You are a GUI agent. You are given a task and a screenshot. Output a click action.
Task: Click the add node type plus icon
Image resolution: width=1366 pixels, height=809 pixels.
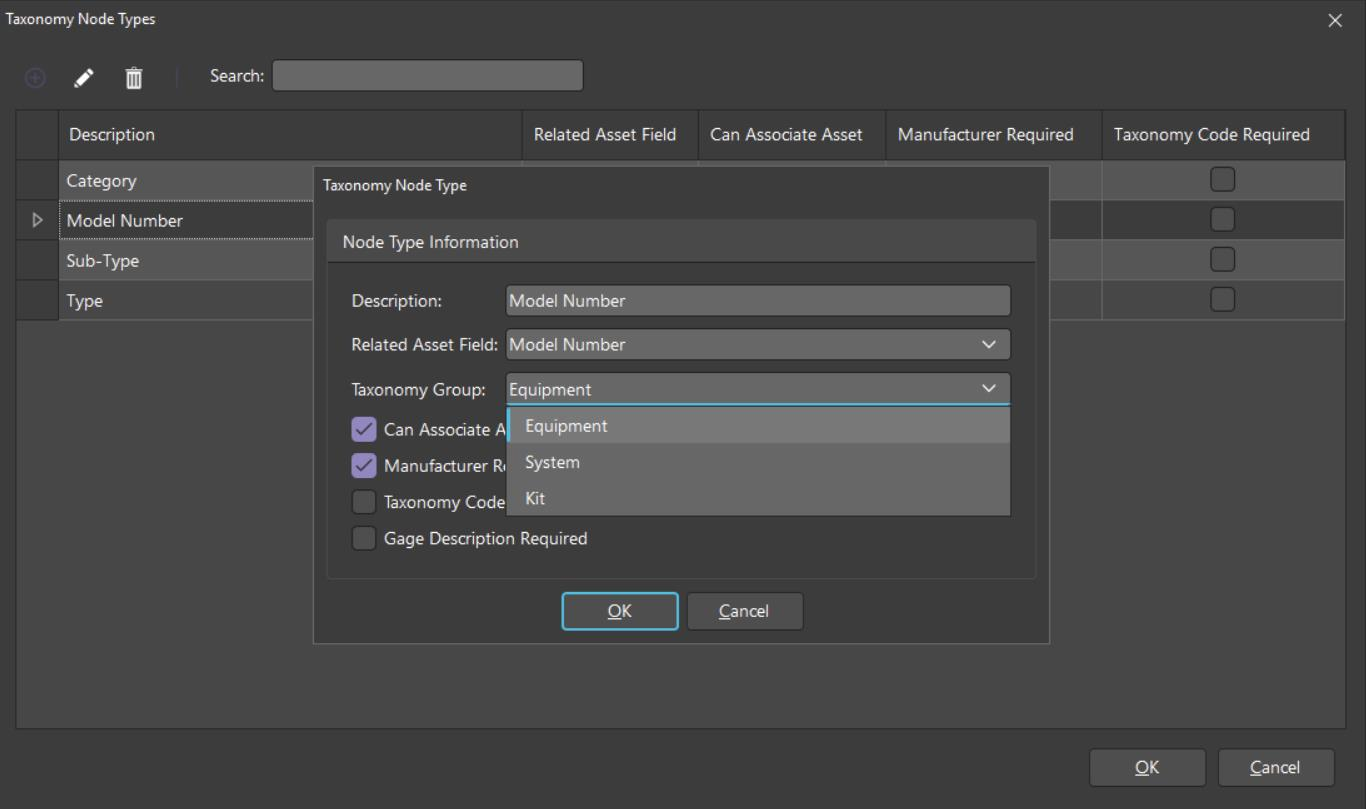(35, 77)
